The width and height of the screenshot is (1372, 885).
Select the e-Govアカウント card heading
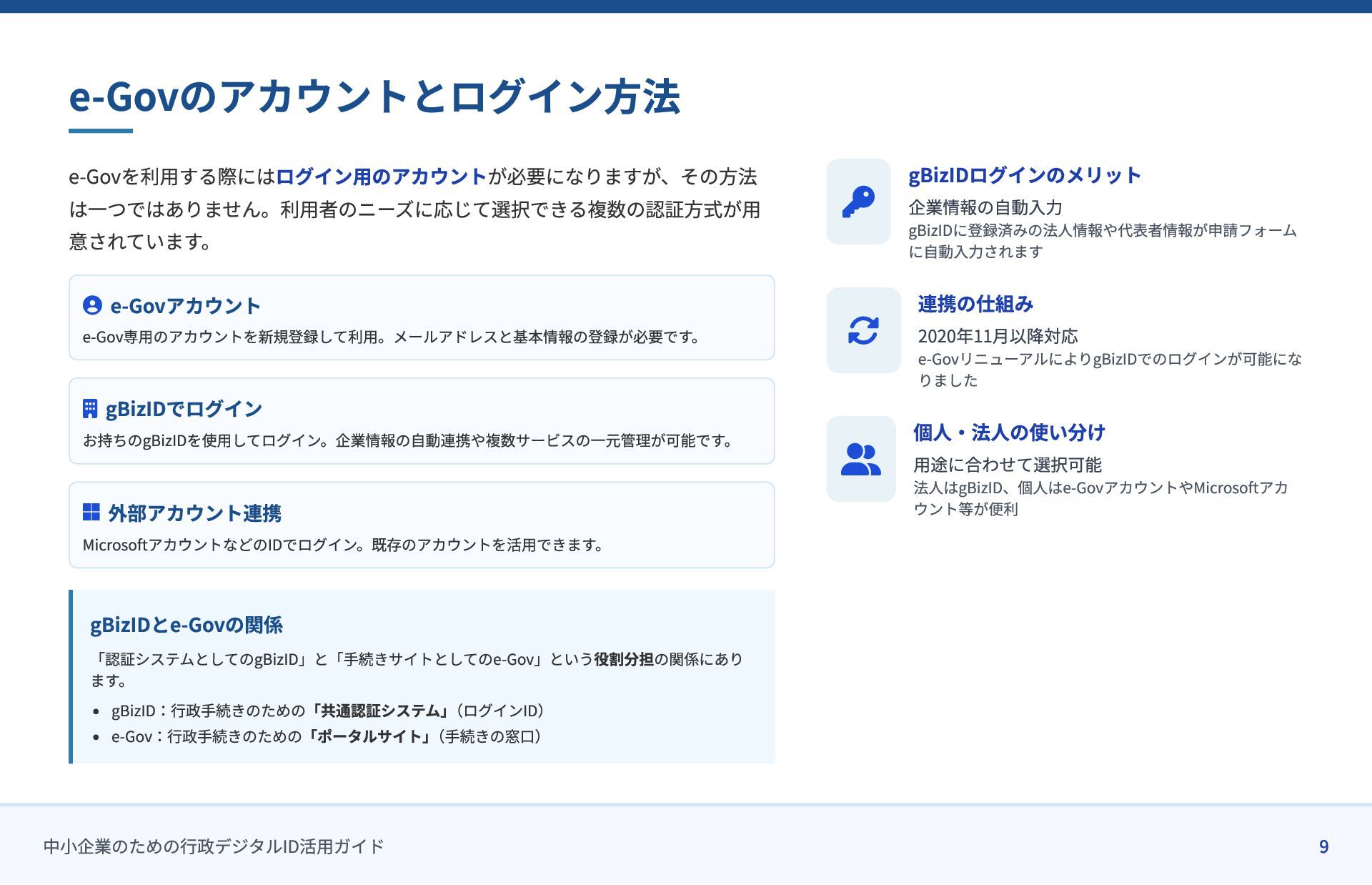tap(185, 306)
